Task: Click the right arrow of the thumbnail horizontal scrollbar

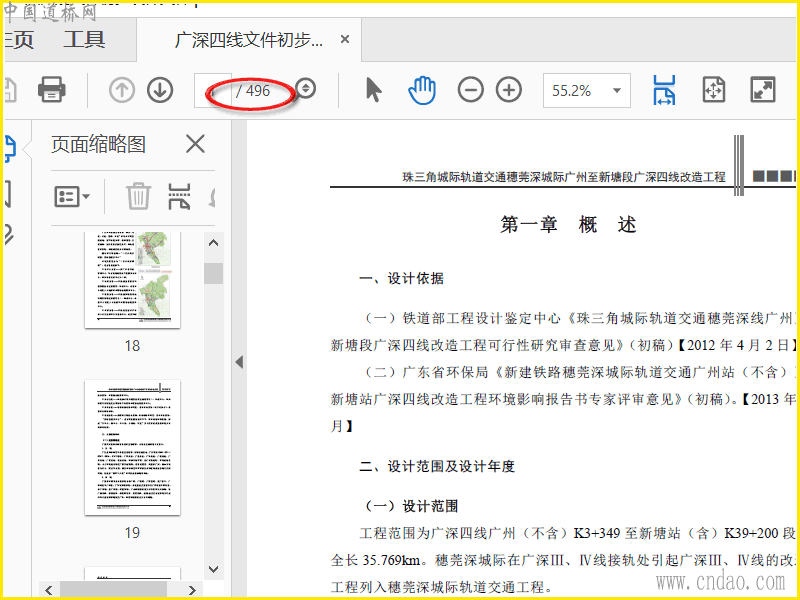Action: coord(192,590)
